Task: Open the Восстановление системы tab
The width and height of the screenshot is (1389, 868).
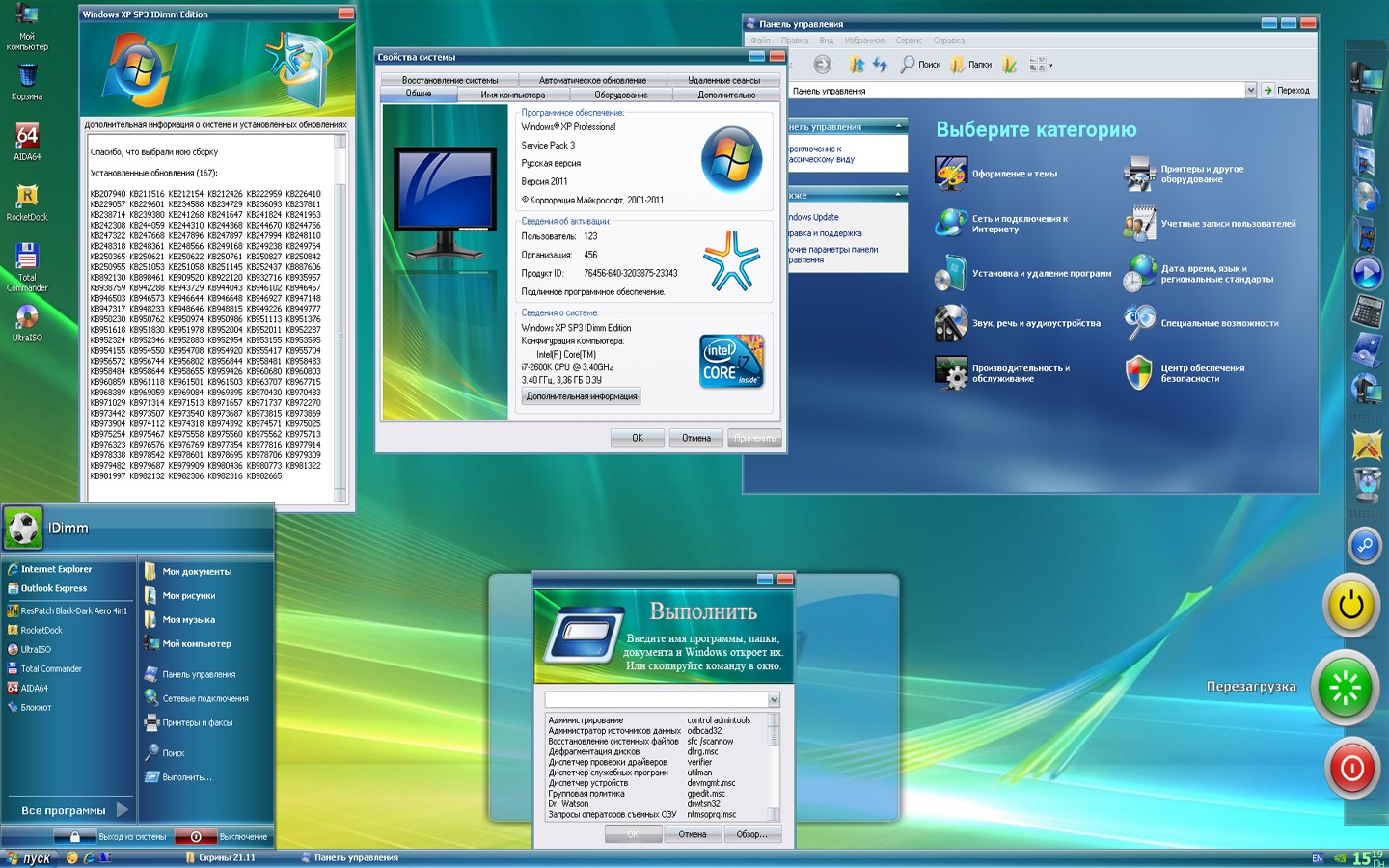Action: tap(449, 80)
